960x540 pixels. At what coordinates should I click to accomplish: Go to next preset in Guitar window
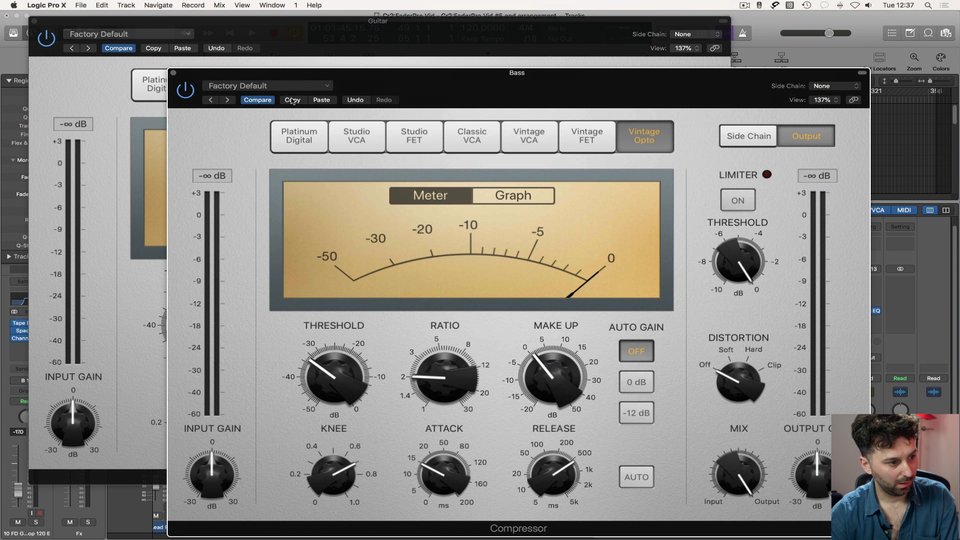[x=88, y=48]
